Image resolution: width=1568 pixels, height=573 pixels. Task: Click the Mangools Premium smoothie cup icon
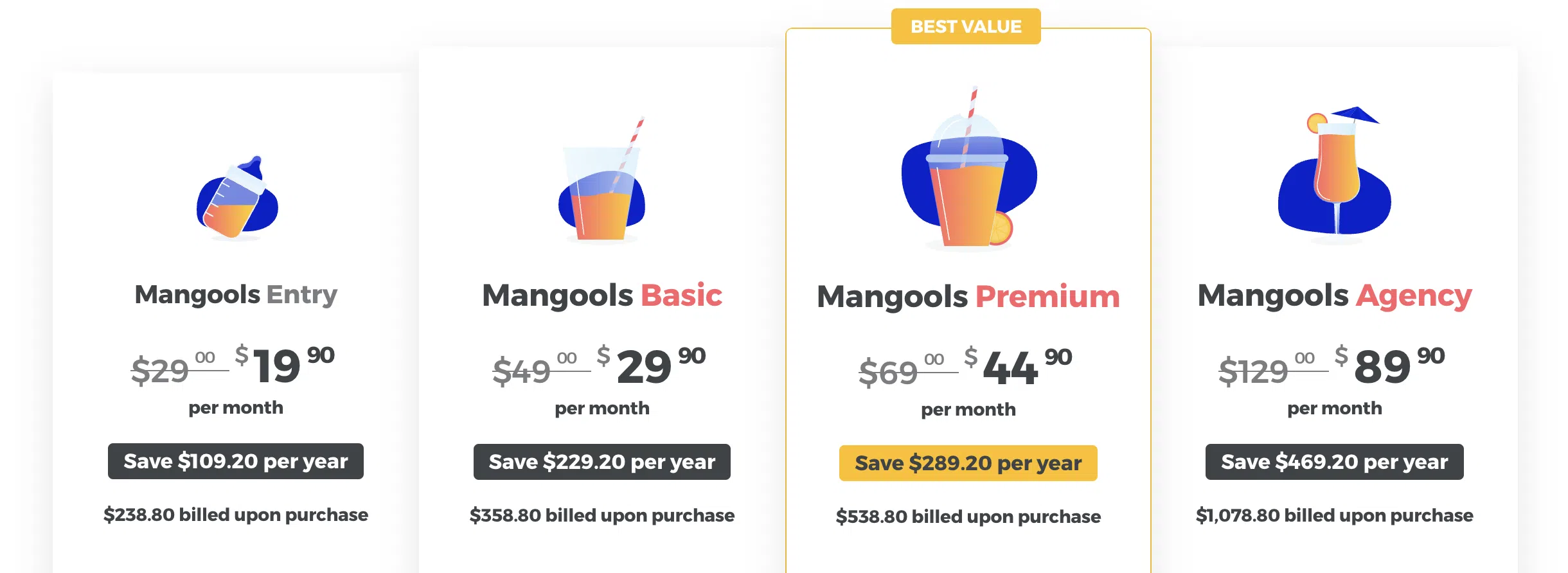point(968,172)
